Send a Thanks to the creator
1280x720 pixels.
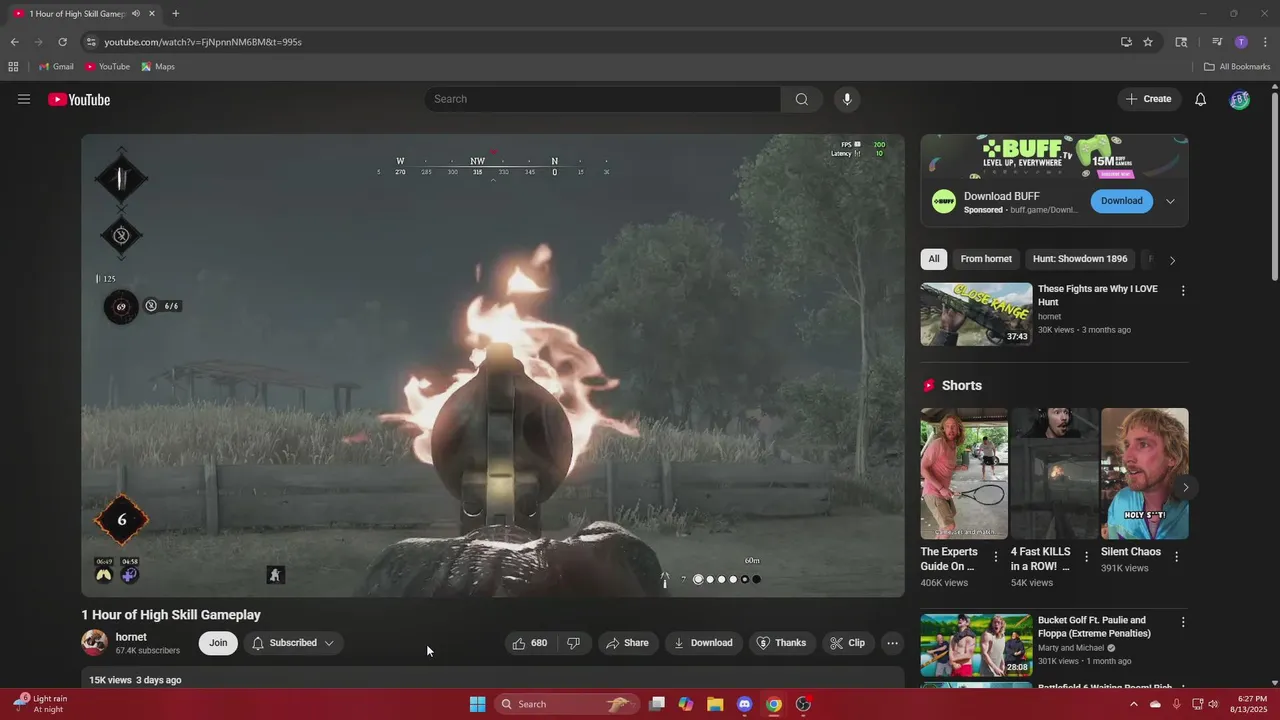point(781,643)
